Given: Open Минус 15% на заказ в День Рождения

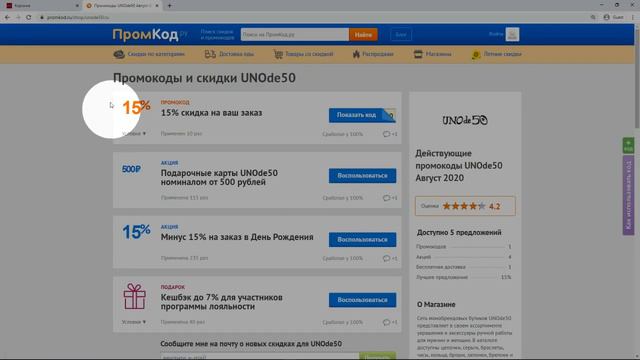Looking at the screenshot, I should pos(237,237).
